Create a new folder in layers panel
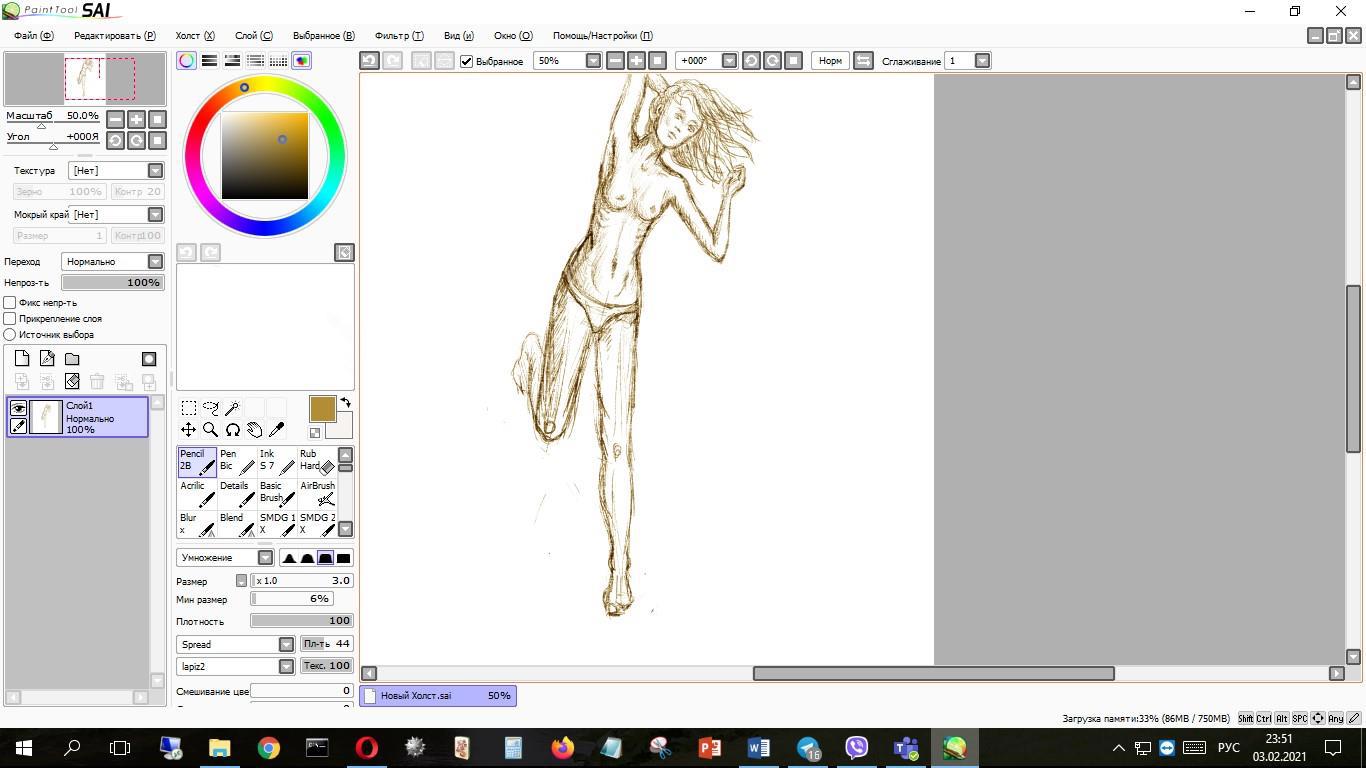The height and width of the screenshot is (768, 1366). pos(72,359)
